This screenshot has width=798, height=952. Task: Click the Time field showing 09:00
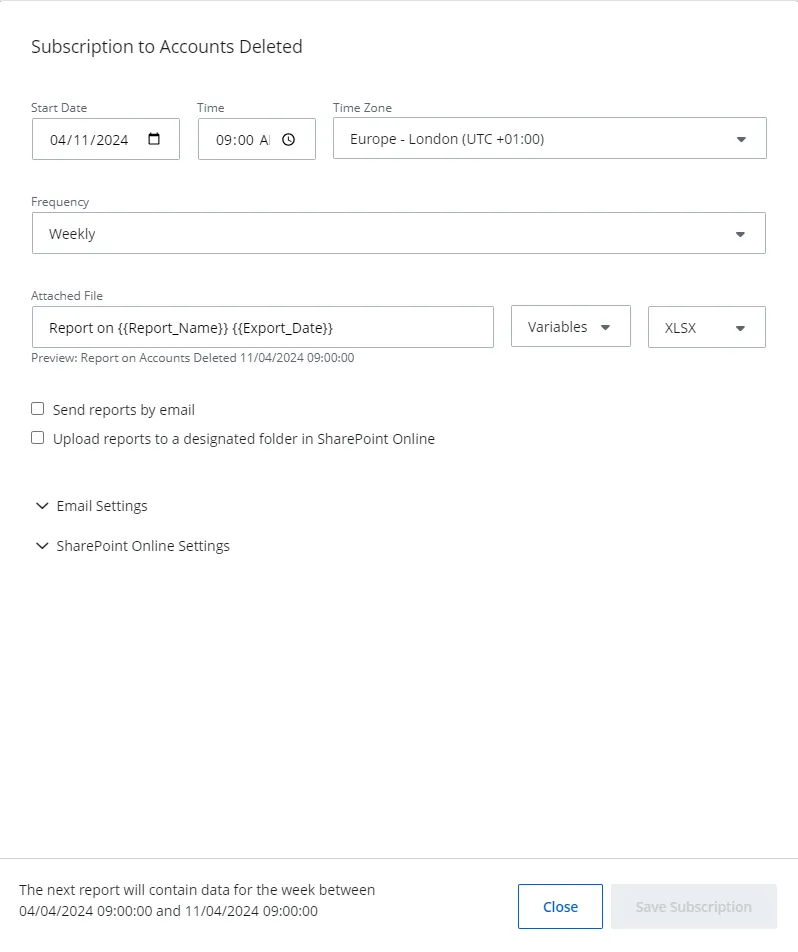(x=256, y=139)
